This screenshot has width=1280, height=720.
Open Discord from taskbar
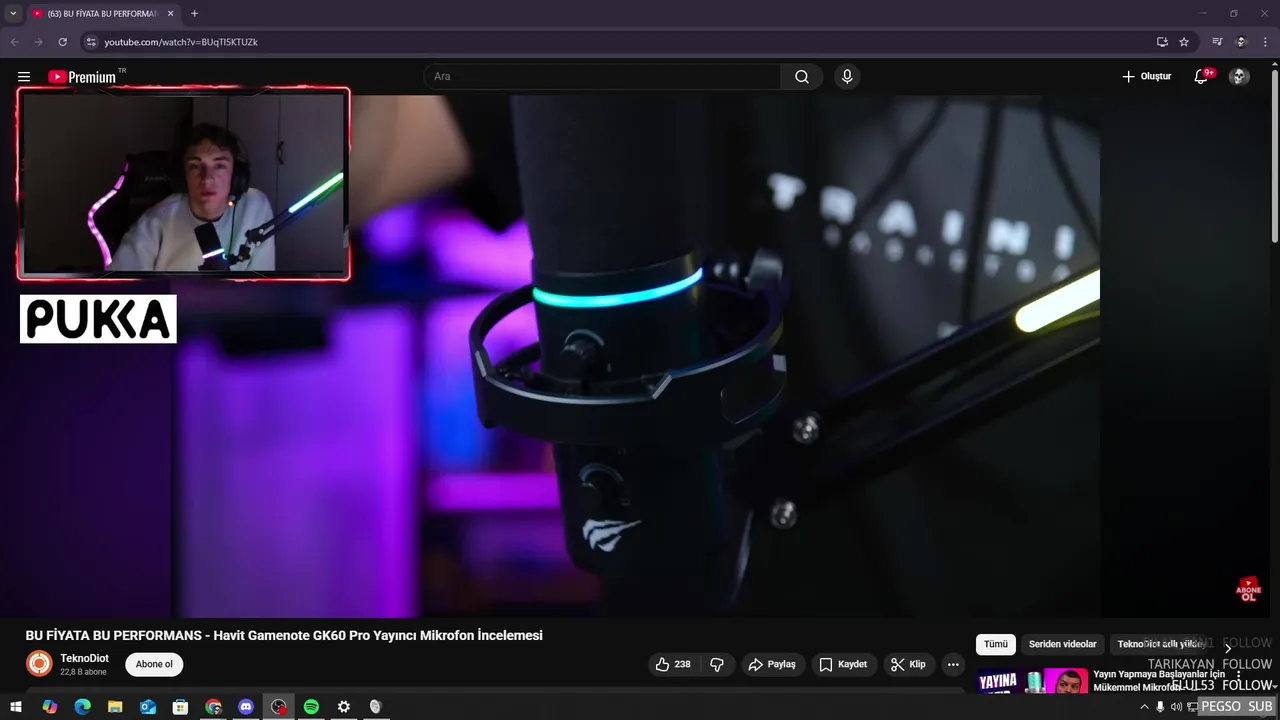point(246,707)
